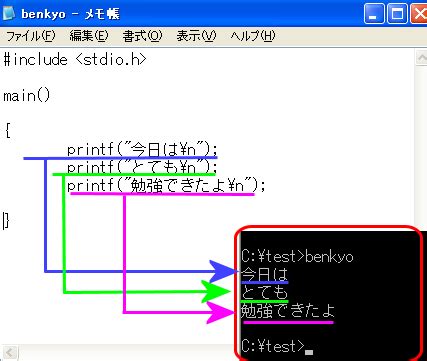
Task: Close the benkyo Notepad window
Action: (419, 14)
